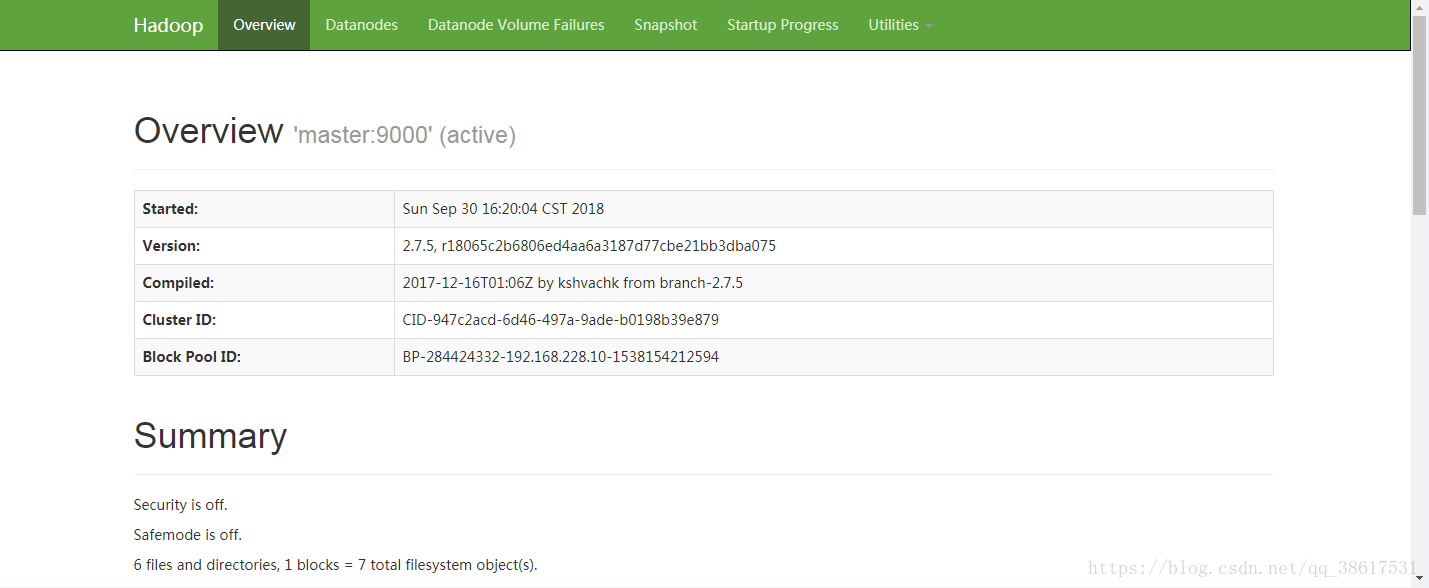Click the 'Block Pool ID:' row label
Viewport: 1429px width, 588px height.
(x=192, y=357)
